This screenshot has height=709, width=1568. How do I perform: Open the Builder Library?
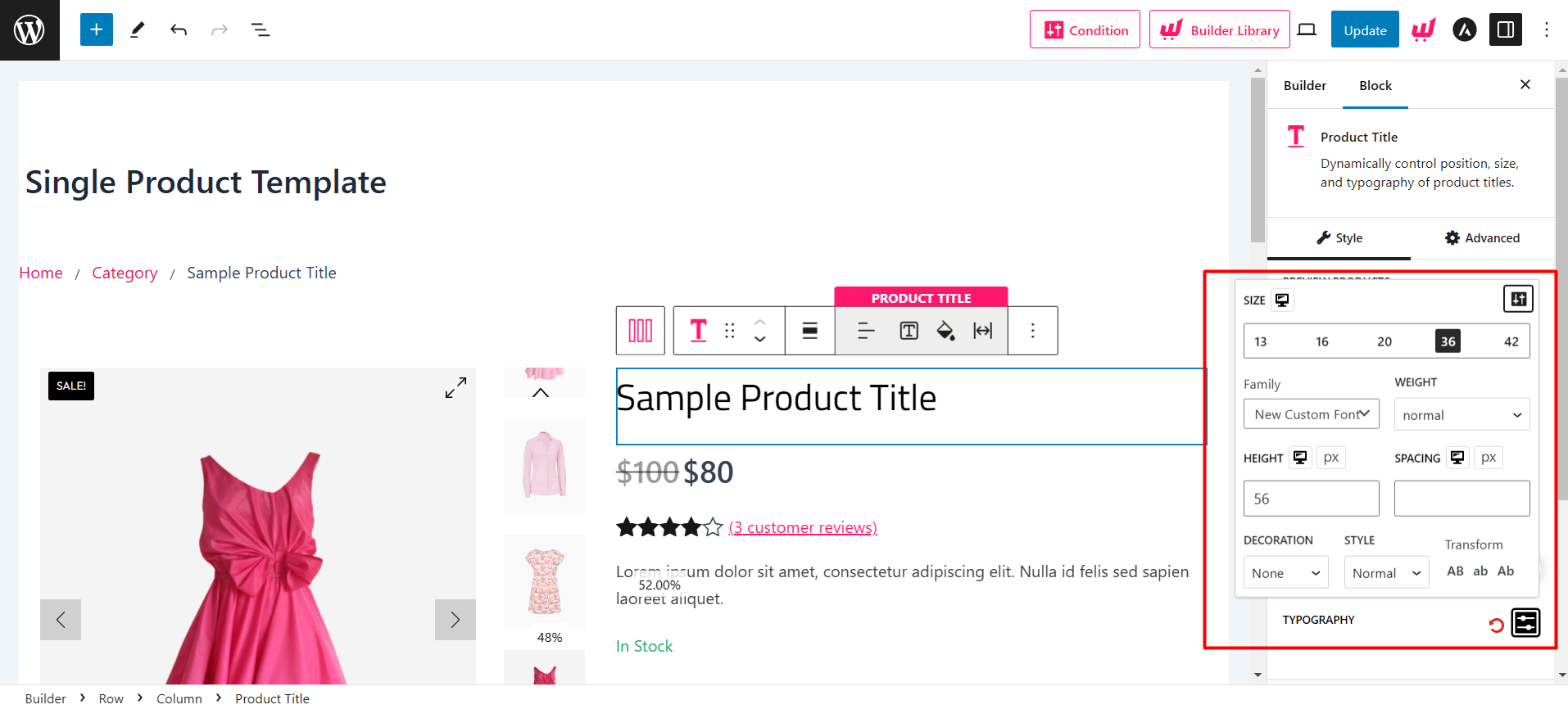tap(1220, 29)
